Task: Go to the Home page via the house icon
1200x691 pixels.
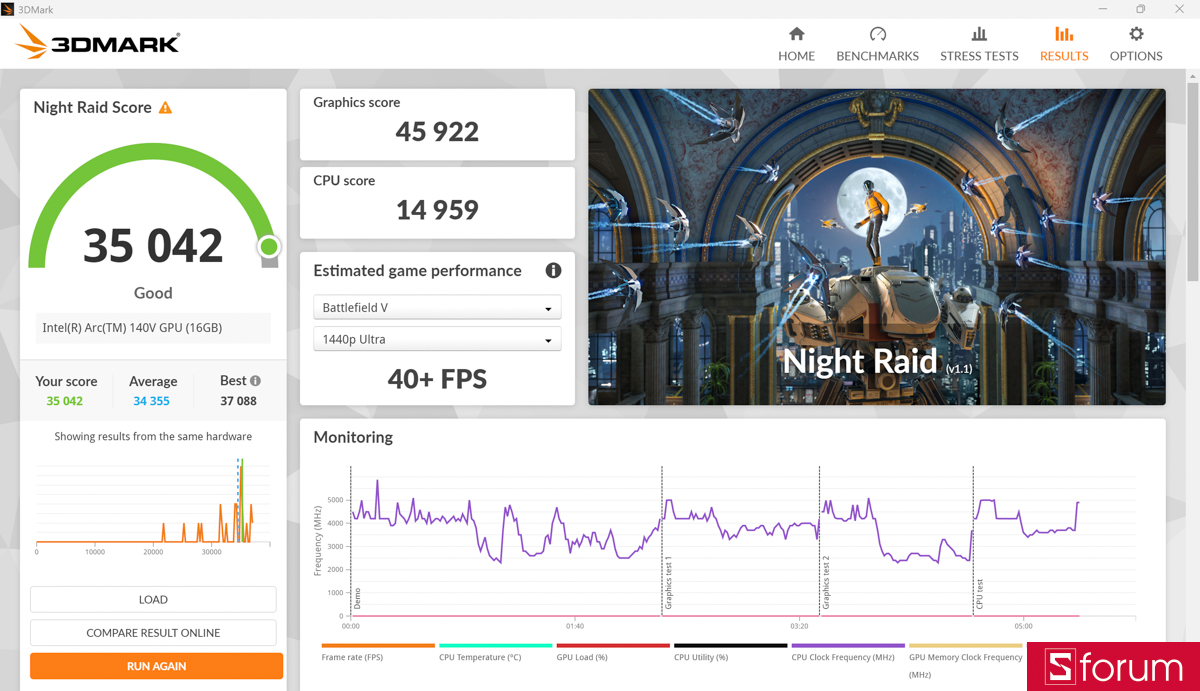Action: point(796,34)
